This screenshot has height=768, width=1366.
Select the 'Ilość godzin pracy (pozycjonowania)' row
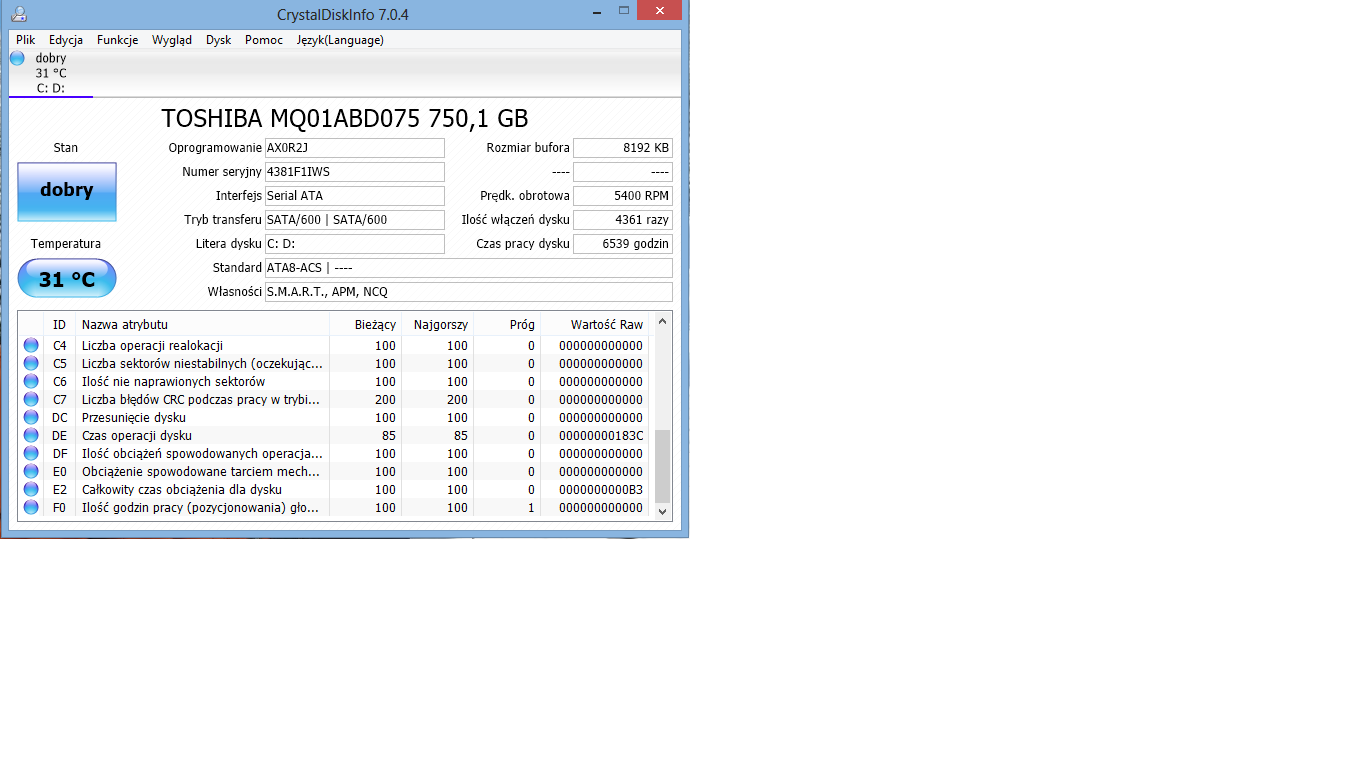(x=334, y=507)
